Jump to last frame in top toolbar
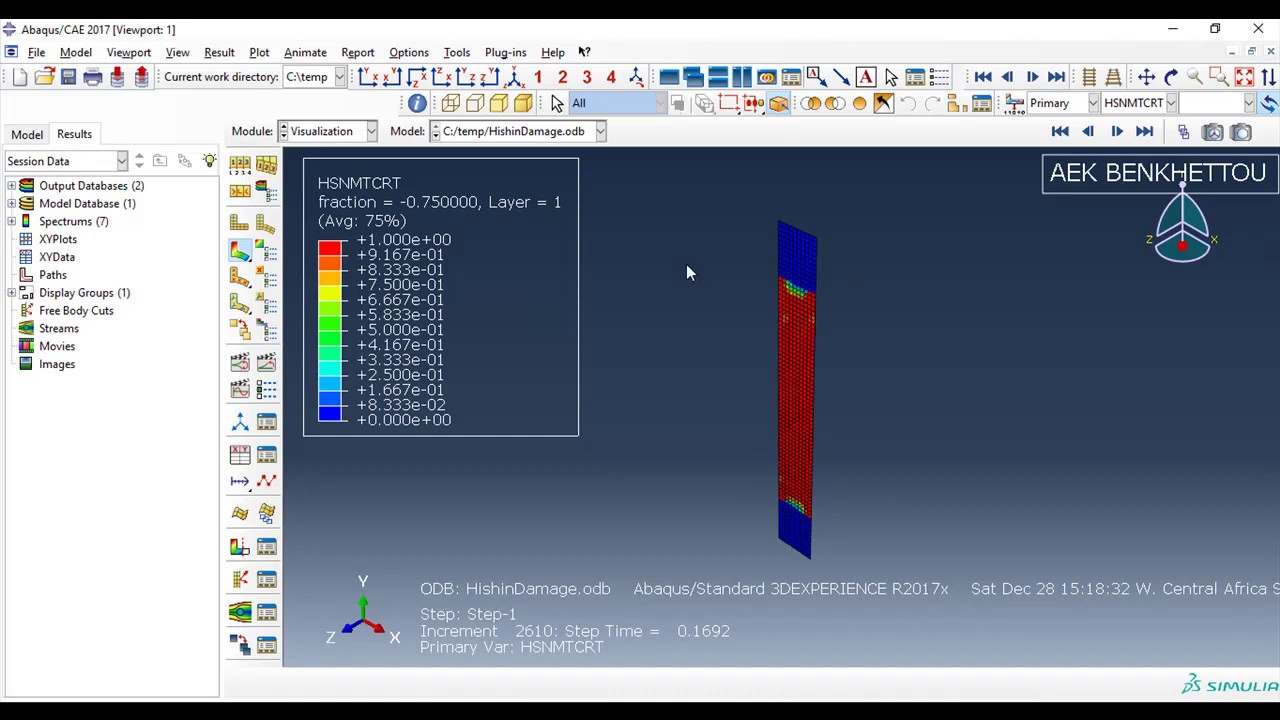Viewport: 1280px width, 720px height. [1056, 77]
